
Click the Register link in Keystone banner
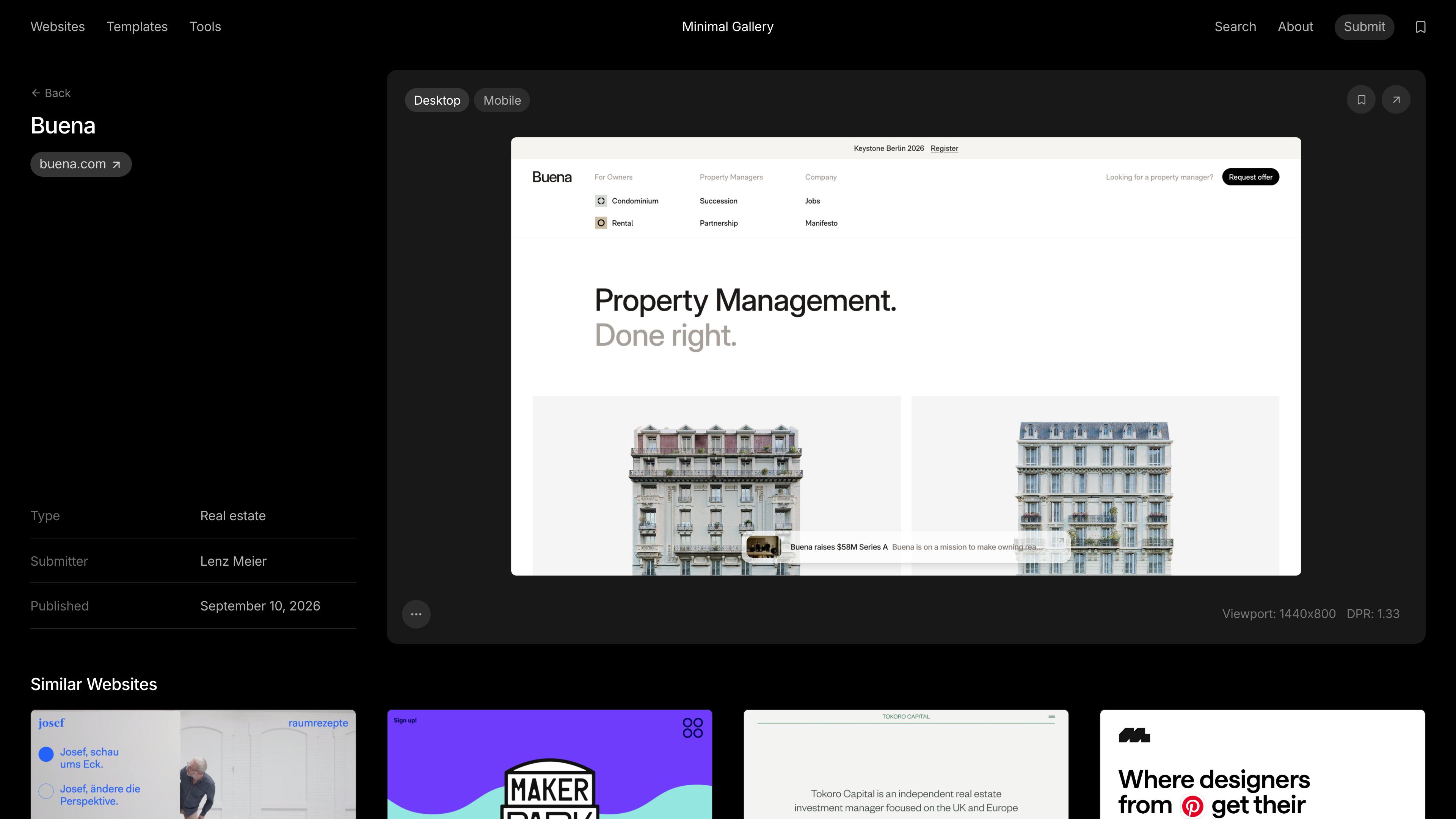[x=945, y=148]
